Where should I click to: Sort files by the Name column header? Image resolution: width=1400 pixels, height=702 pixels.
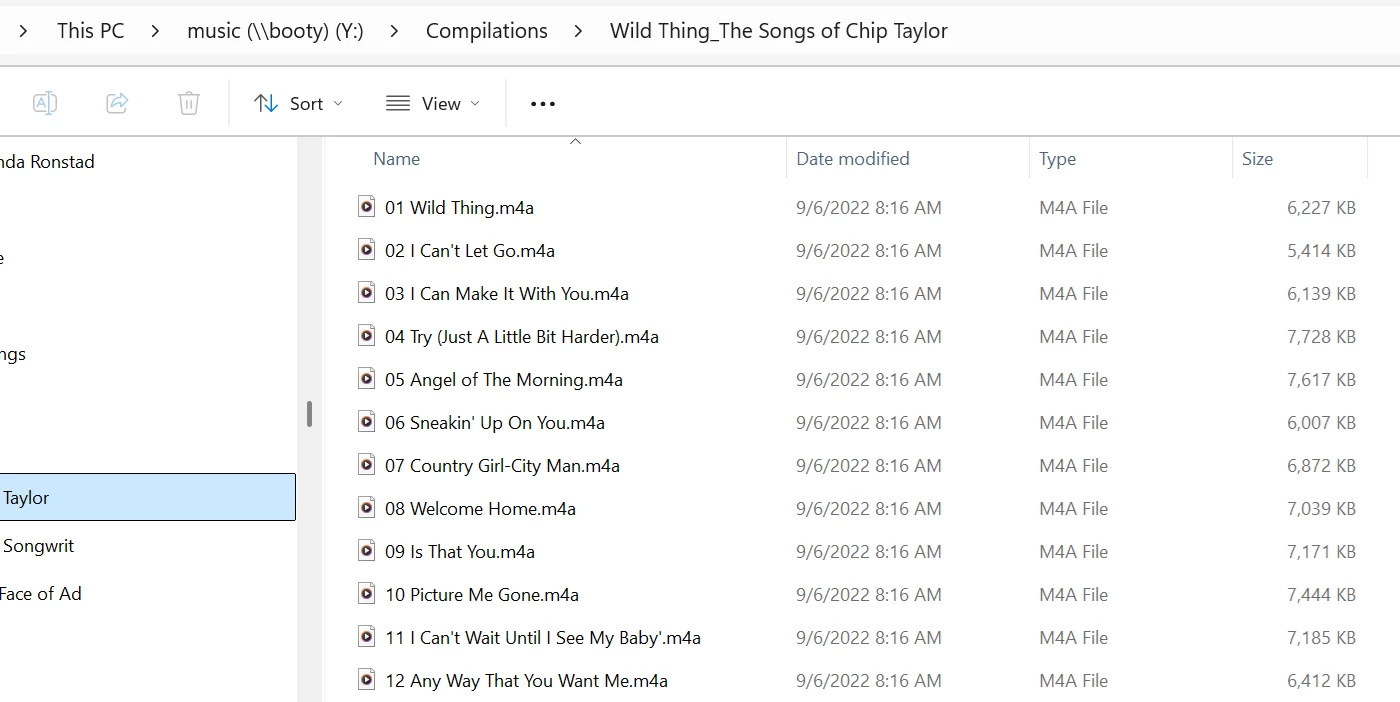(396, 159)
